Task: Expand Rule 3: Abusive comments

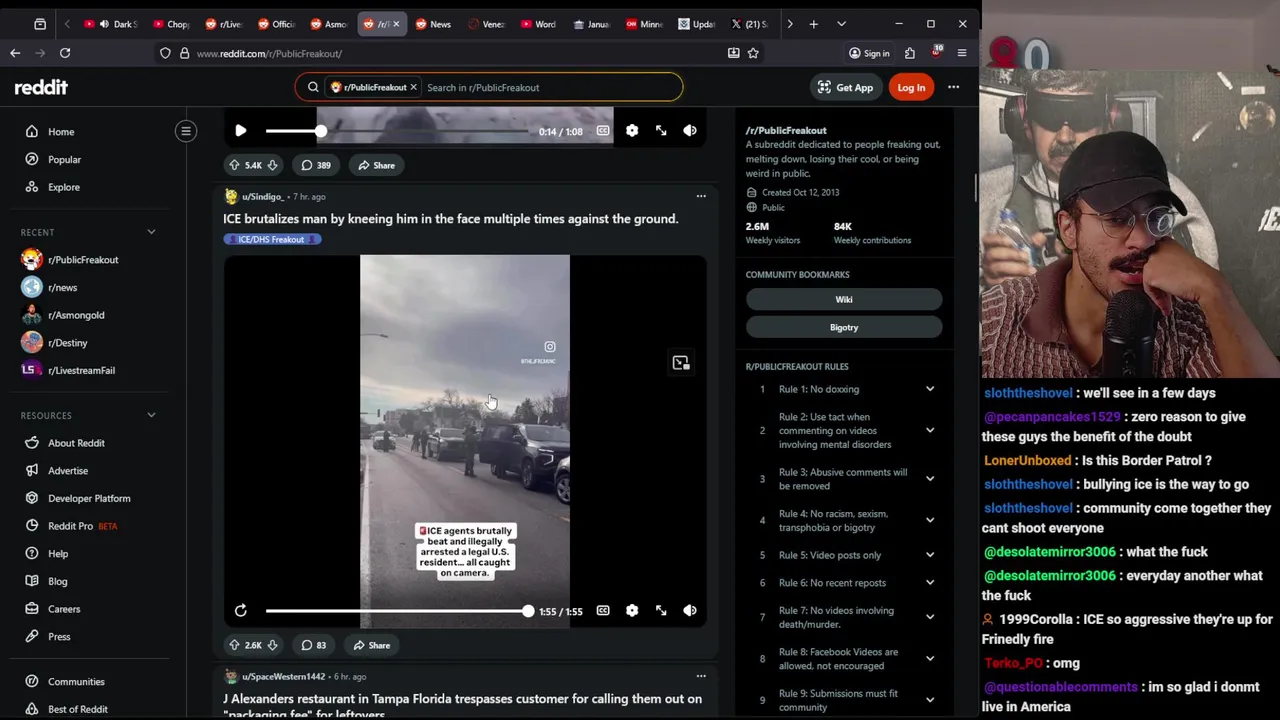Action: point(930,478)
